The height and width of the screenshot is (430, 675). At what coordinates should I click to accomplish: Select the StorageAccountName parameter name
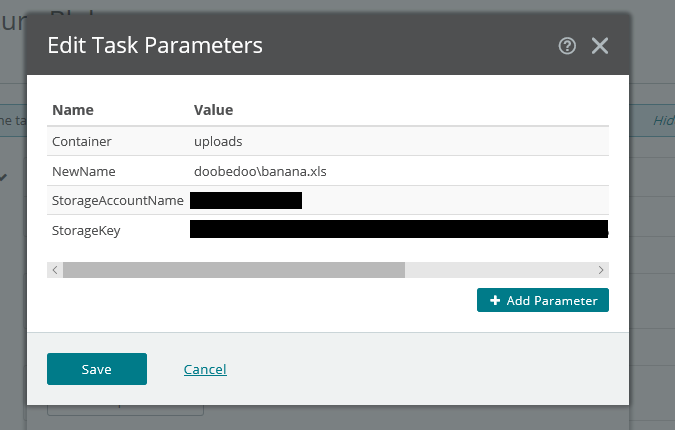point(118,201)
